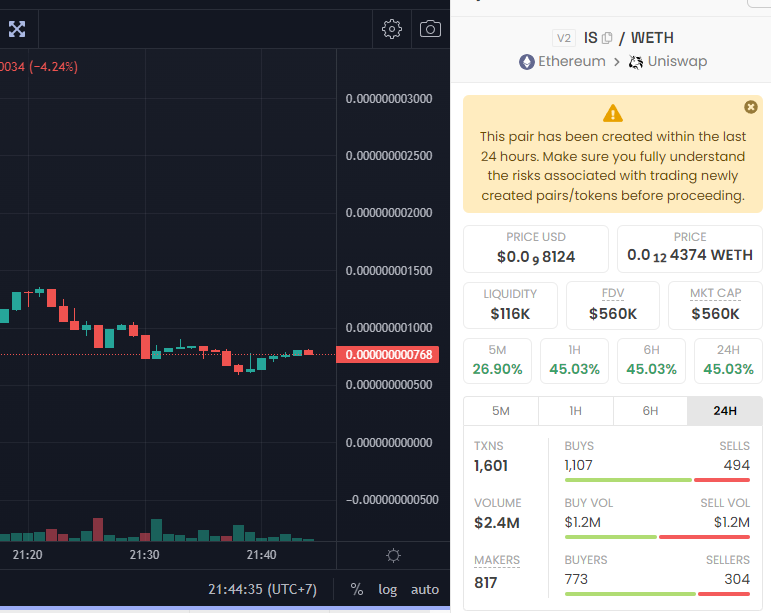The height and width of the screenshot is (613, 771).
Task: Click the 21:30 time axis label
Action: click(x=145, y=555)
